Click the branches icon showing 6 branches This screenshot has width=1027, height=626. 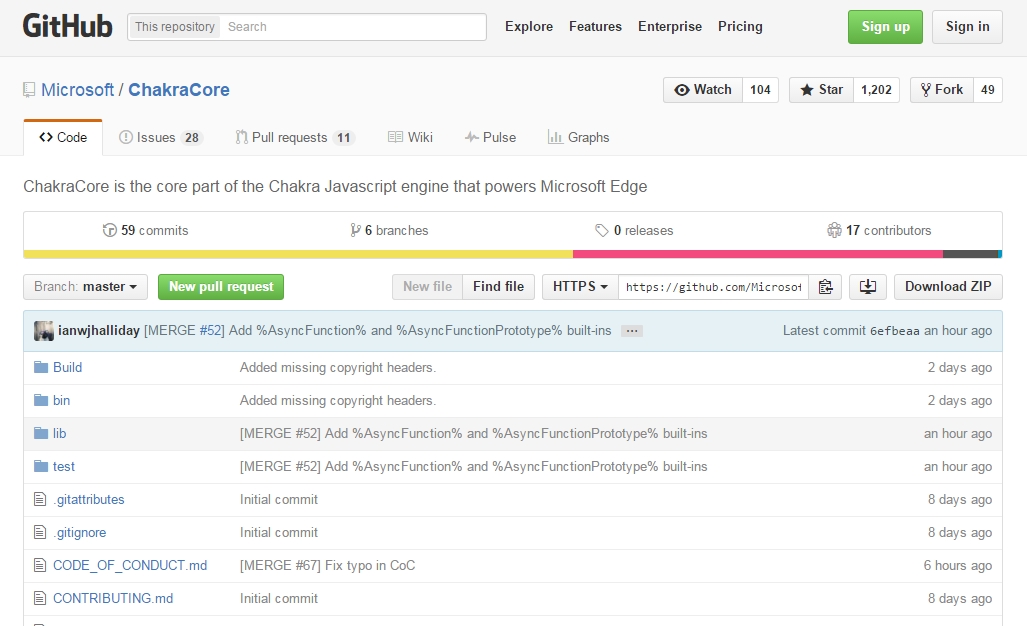[356, 229]
